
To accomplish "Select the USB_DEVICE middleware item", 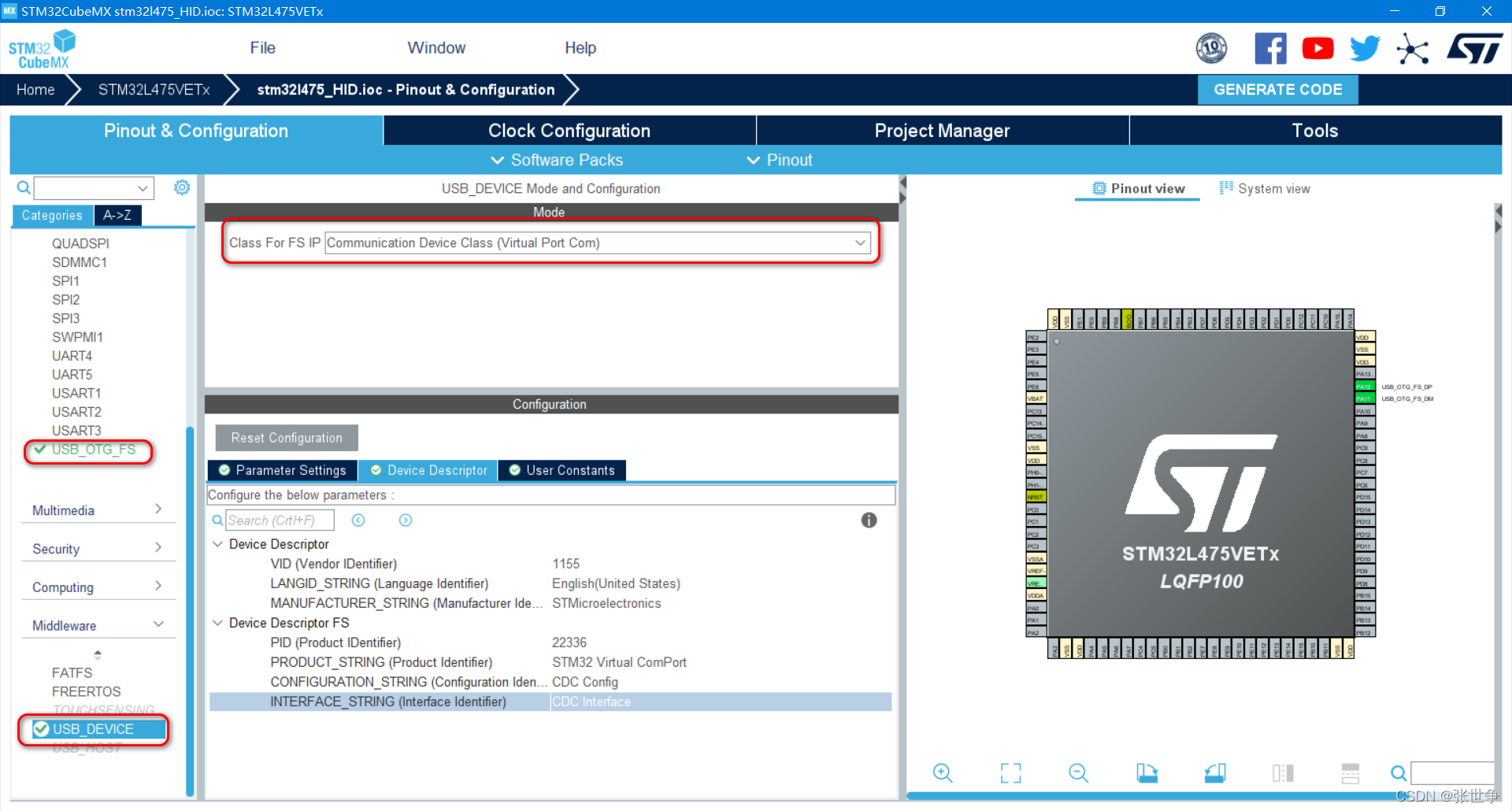I will [x=93, y=729].
